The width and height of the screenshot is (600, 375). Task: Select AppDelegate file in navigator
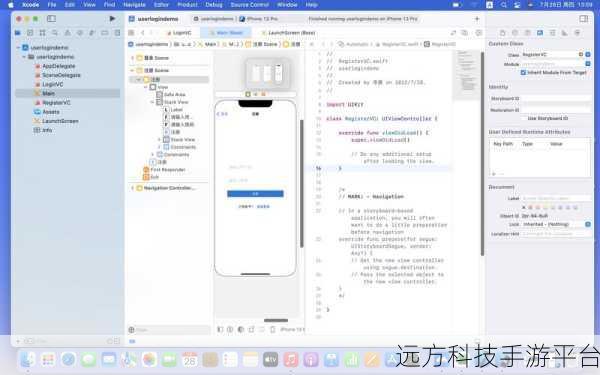[59, 66]
